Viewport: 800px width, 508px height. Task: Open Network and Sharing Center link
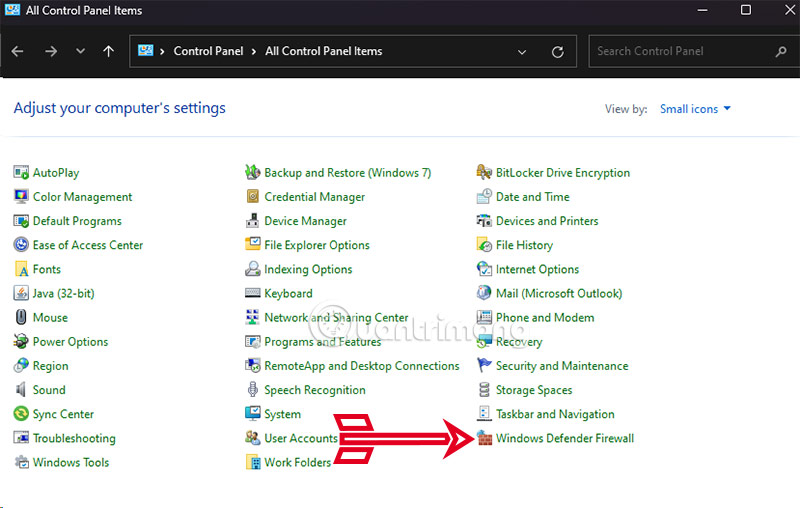click(x=336, y=317)
